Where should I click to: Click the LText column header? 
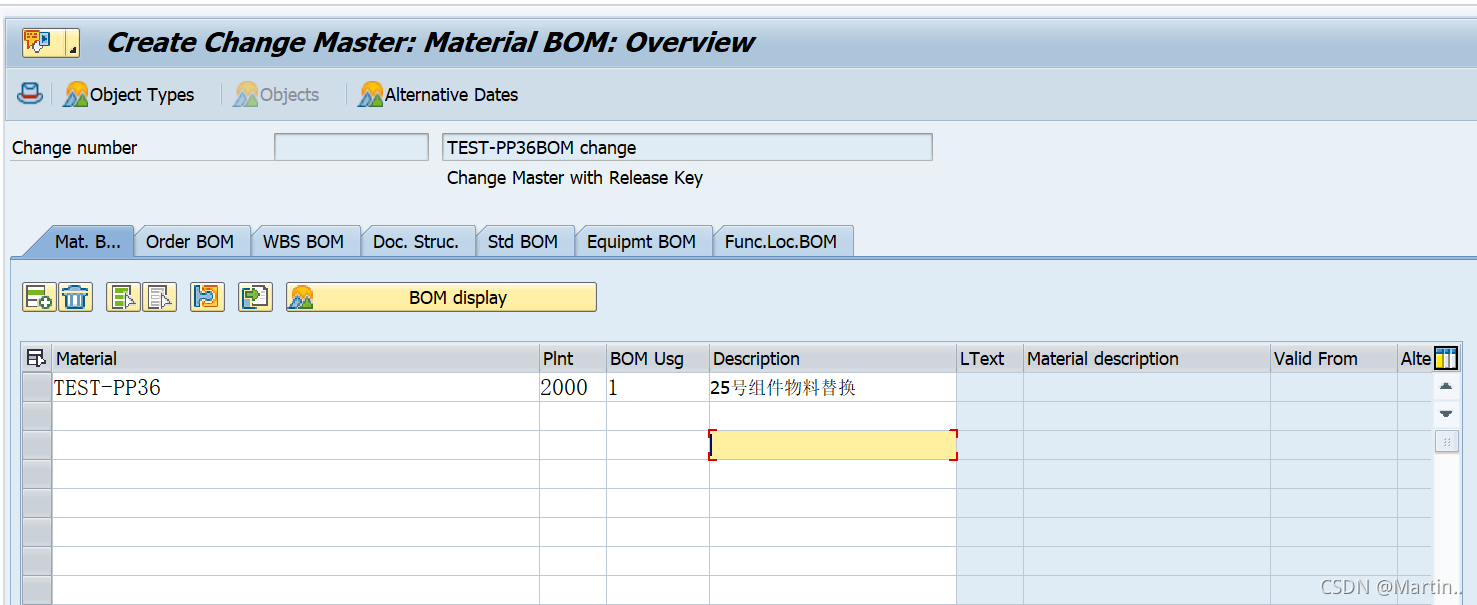click(x=990, y=358)
